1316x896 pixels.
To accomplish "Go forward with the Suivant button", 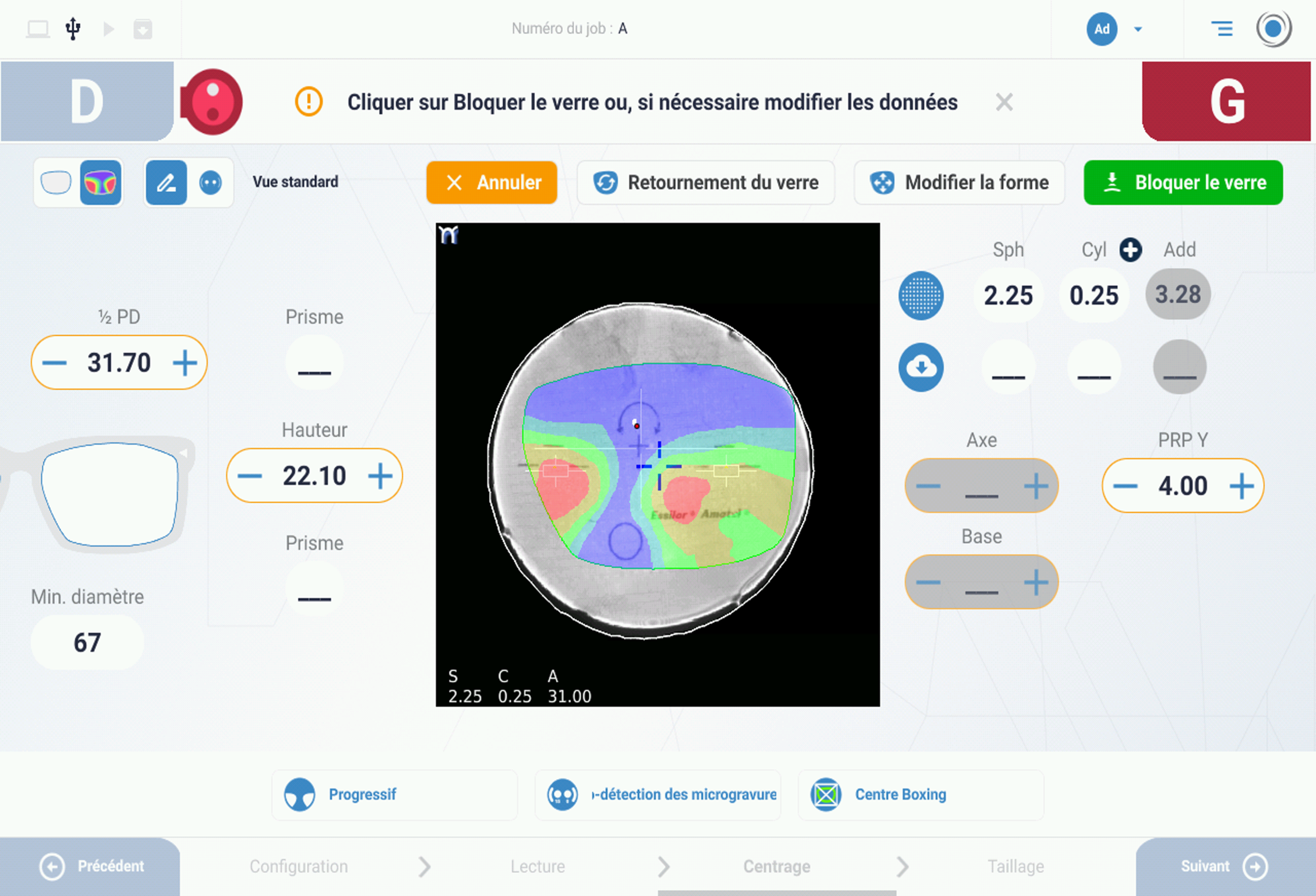I will (1225, 867).
